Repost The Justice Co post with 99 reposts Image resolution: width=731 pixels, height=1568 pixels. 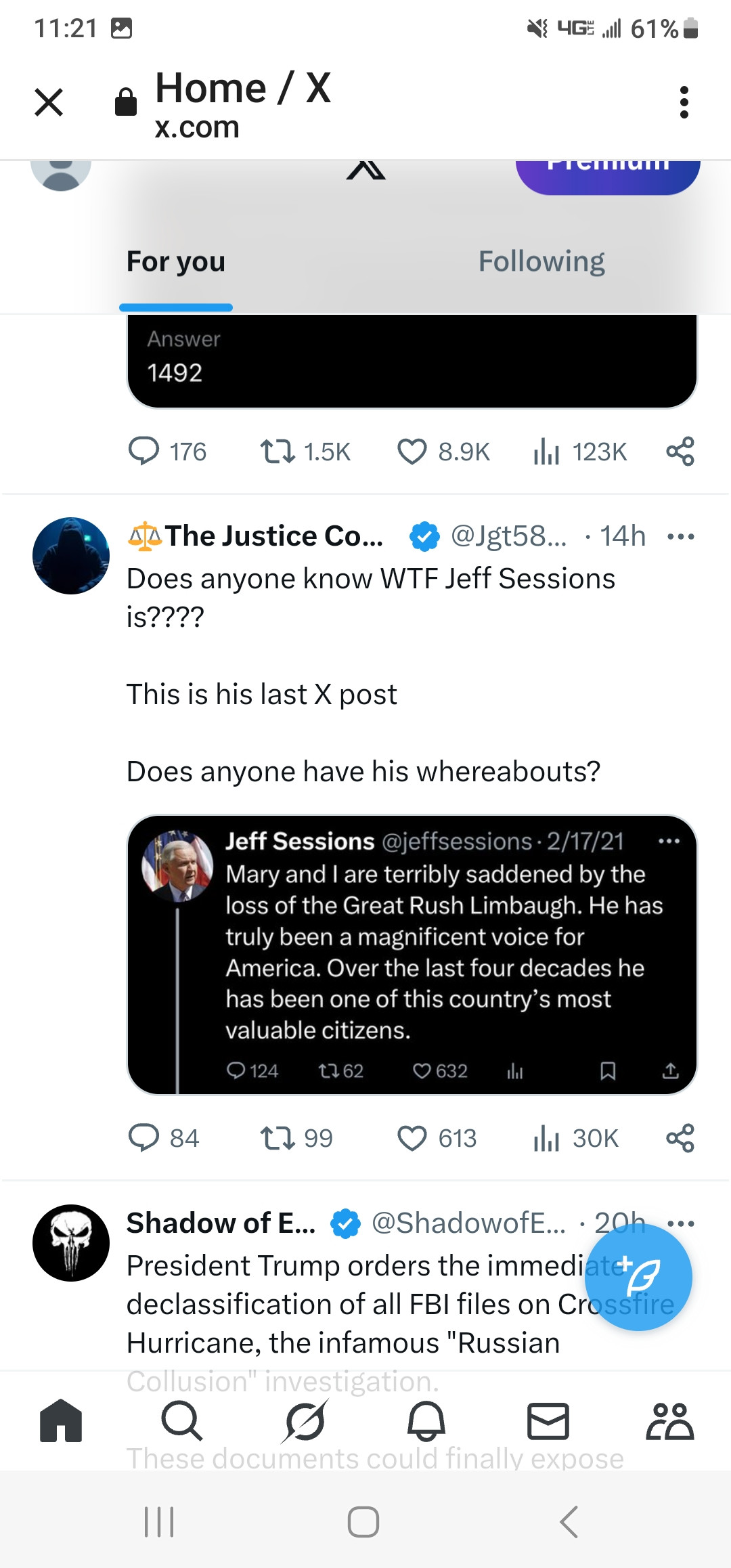point(278,1138)
